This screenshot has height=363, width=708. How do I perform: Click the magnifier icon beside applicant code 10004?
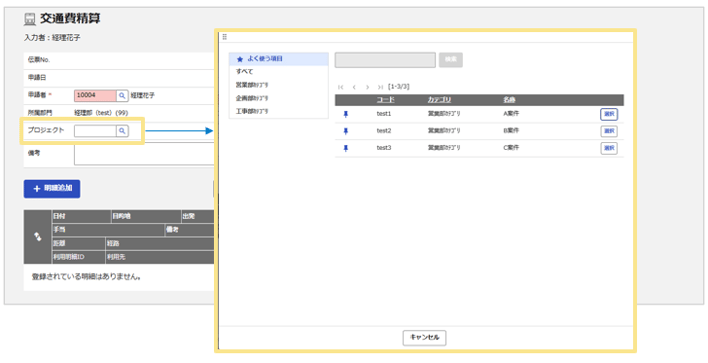coord(122,96)
